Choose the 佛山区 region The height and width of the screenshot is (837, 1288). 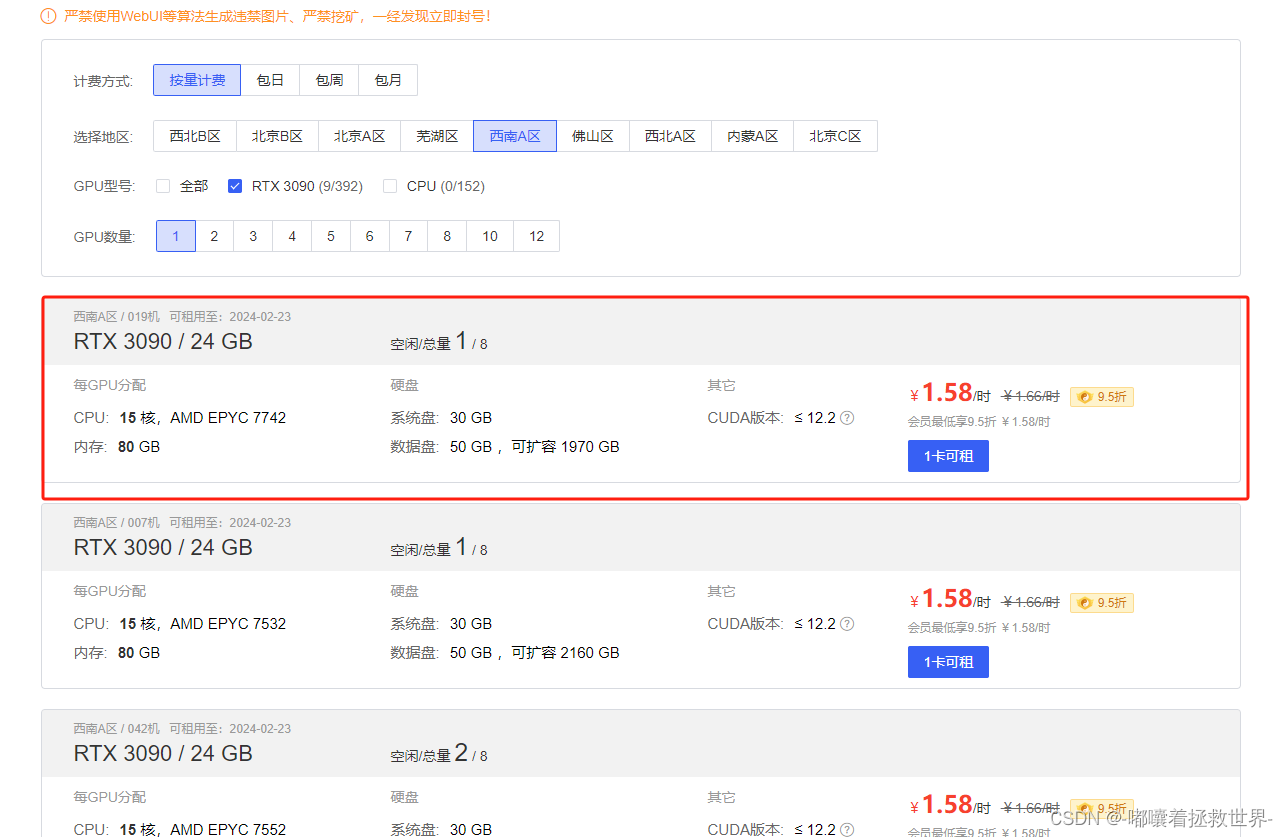(592, 136)
